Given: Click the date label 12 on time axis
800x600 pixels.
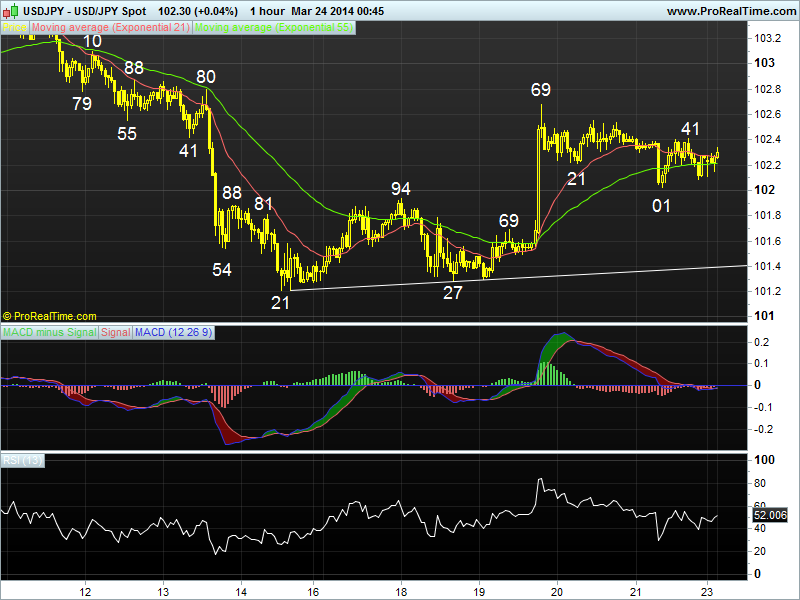Looking at the screenshot, I should [x=85, y=592].
